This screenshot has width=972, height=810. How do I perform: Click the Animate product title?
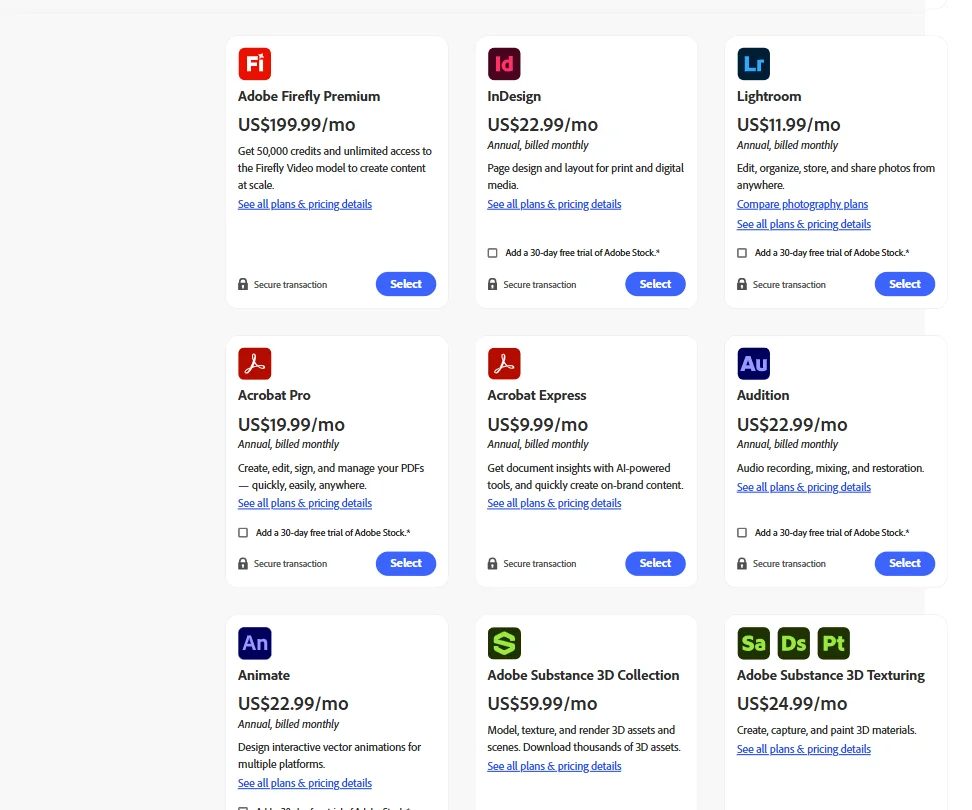pyautogui.click(x=264, y=675)
